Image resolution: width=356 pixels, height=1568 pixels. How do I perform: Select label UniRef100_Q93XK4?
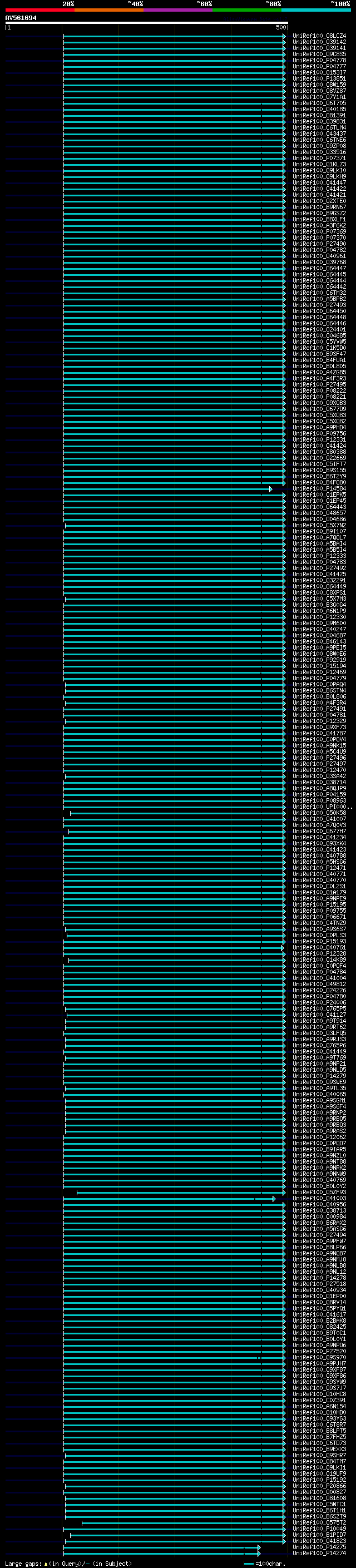coord(319,843)
